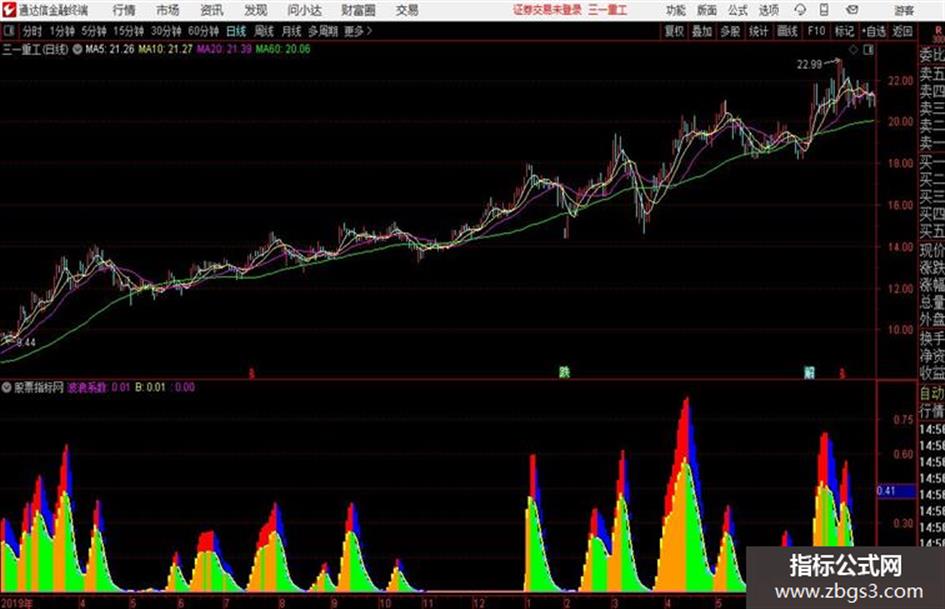Open the 公式 menu
945x609 pixels.
pos(738,10)
